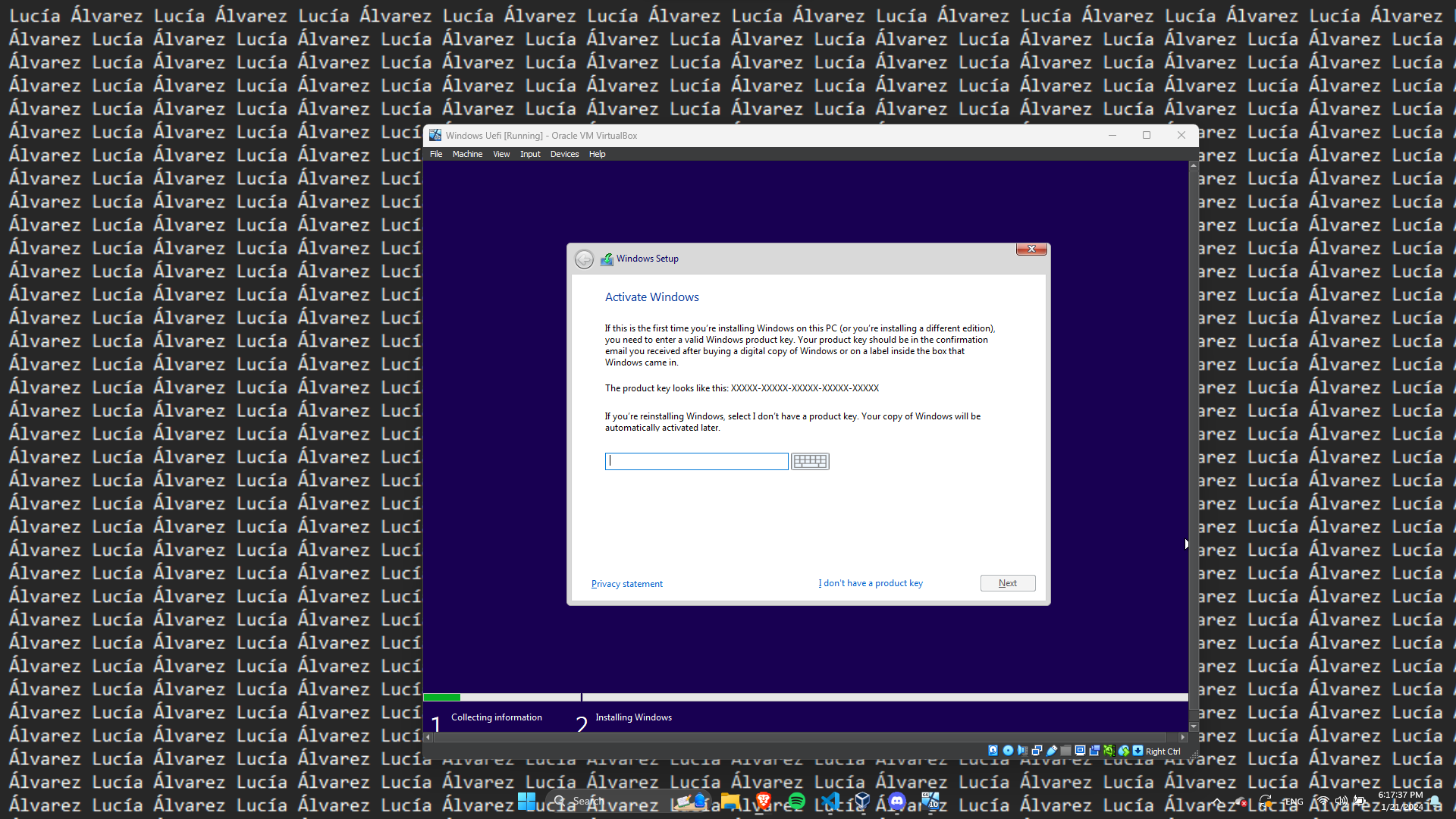Click the optical disc status icon

(x=1008, y=751)
